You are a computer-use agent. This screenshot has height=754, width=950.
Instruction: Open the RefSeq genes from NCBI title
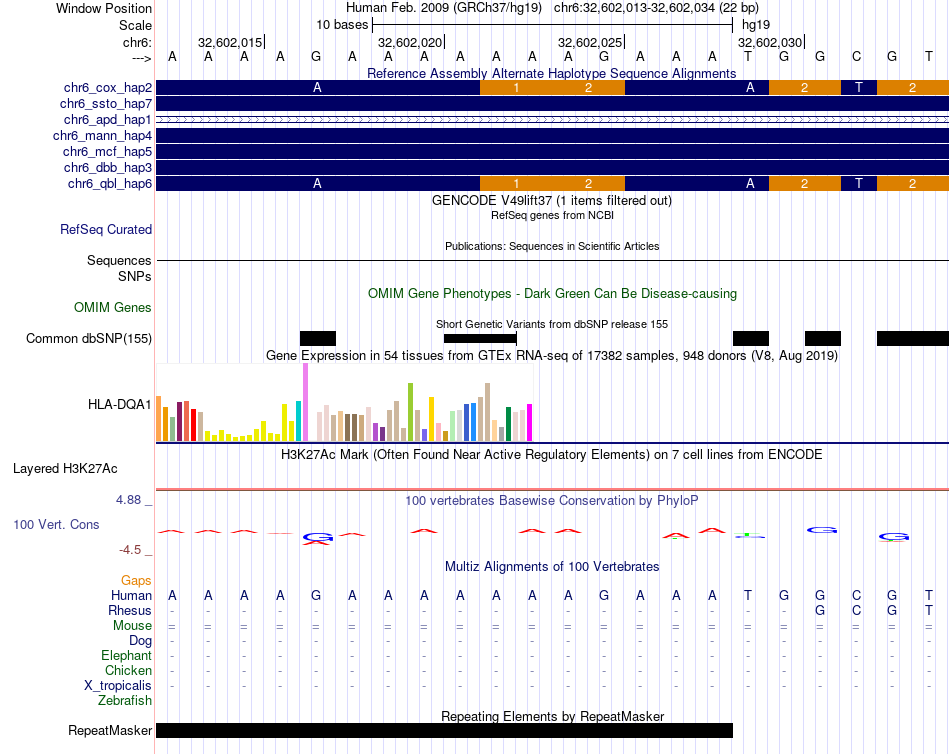point(552,215)
